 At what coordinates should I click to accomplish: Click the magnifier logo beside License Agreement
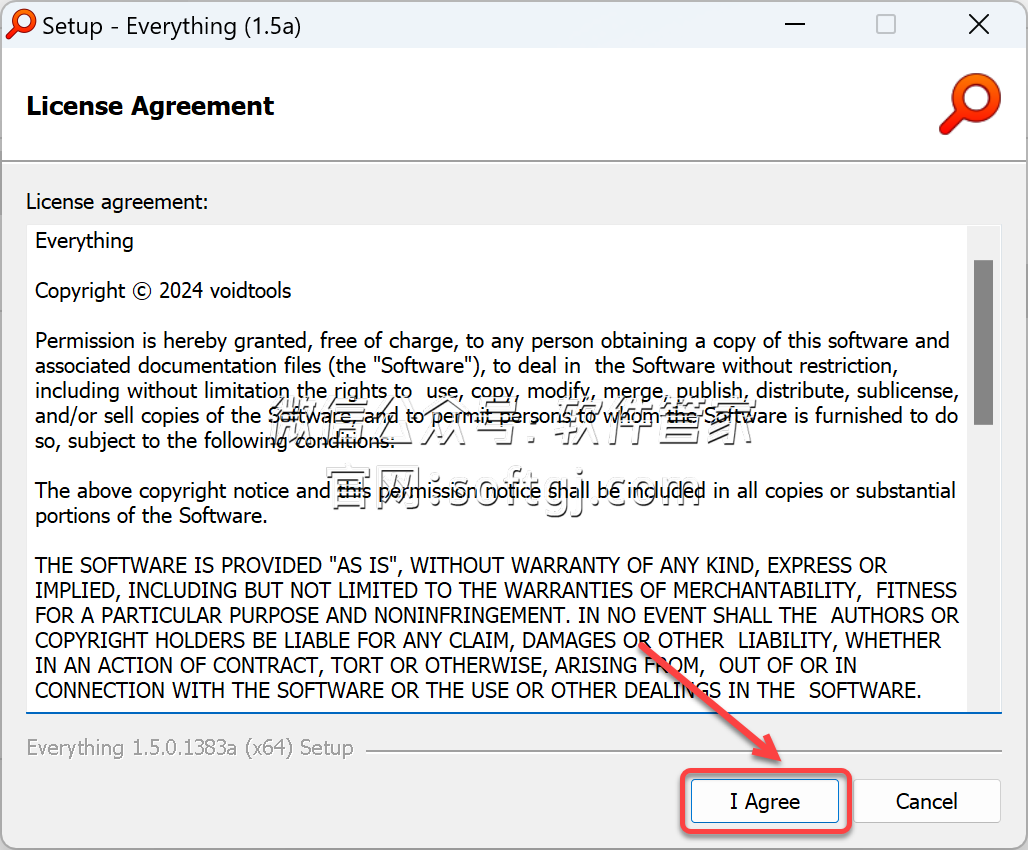[970, 104]
